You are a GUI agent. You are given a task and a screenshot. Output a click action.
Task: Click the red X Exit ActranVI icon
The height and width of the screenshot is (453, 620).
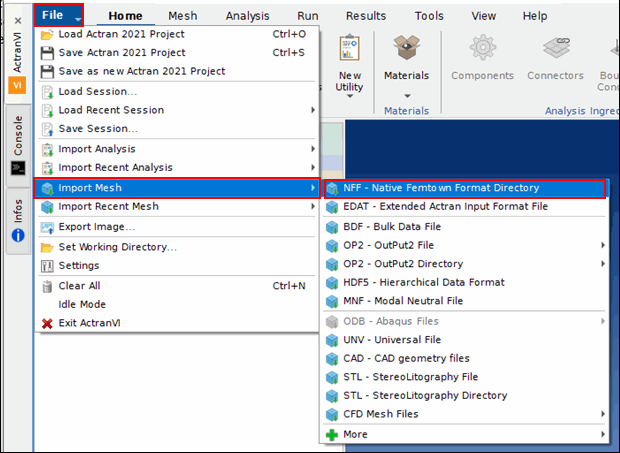coord(47,324)
